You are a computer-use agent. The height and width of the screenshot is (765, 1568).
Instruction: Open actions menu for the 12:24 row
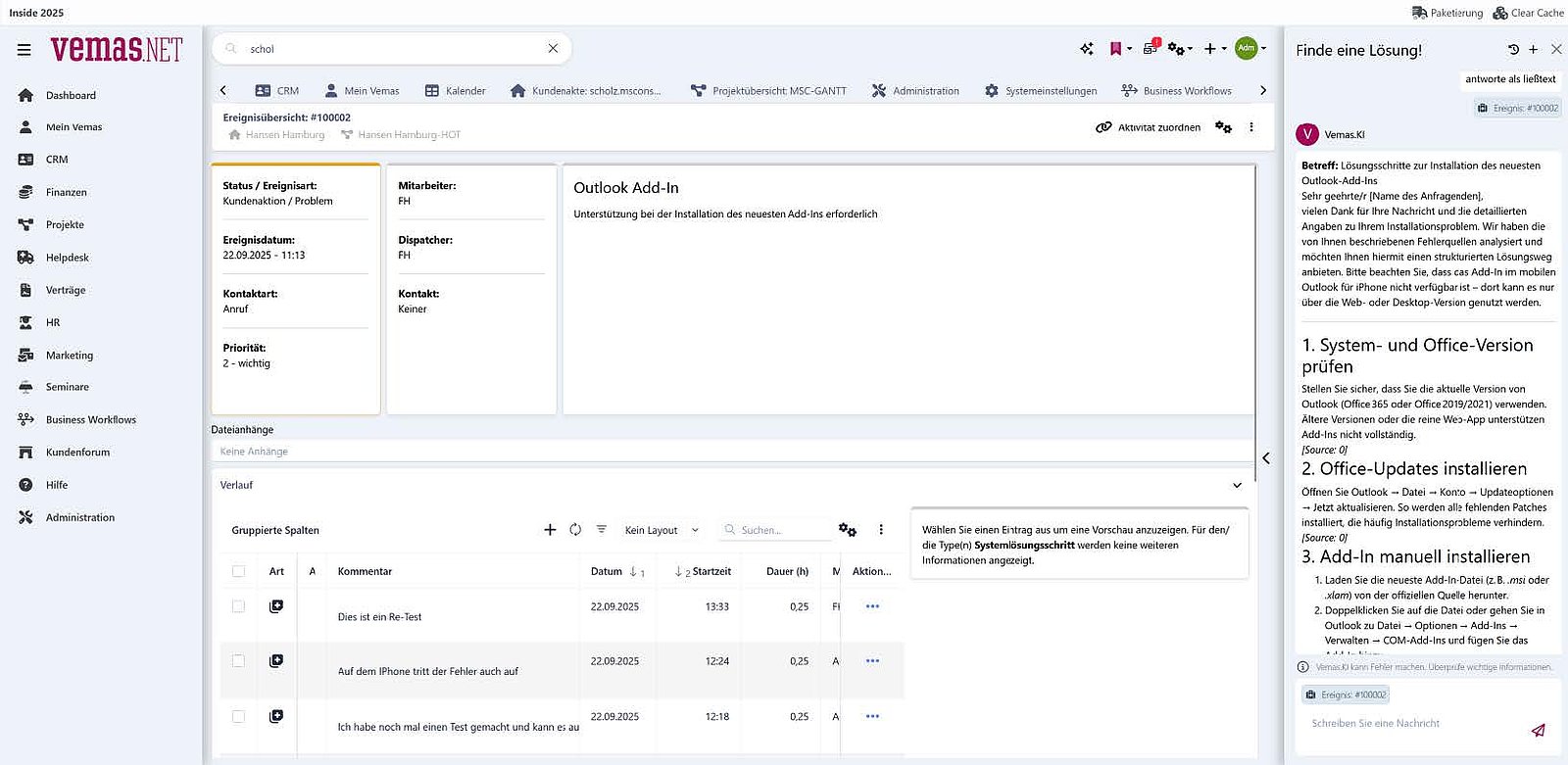(x=872, y=661)
